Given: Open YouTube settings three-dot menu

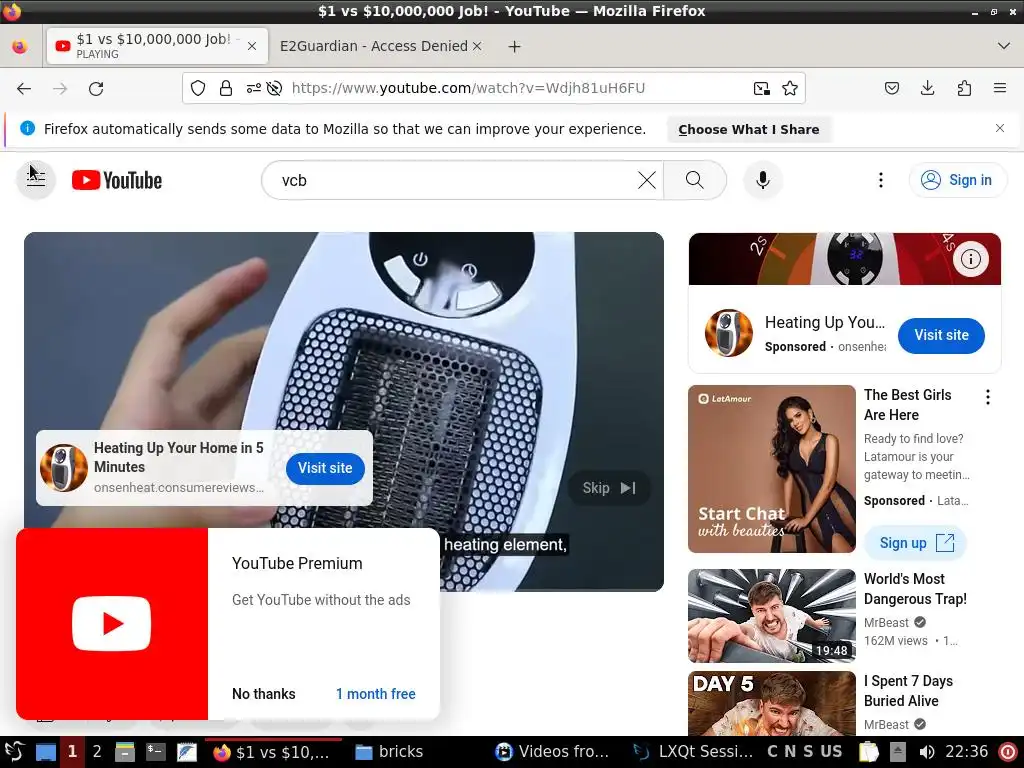Looking at the screenshot, I should [x=880, y=180].
